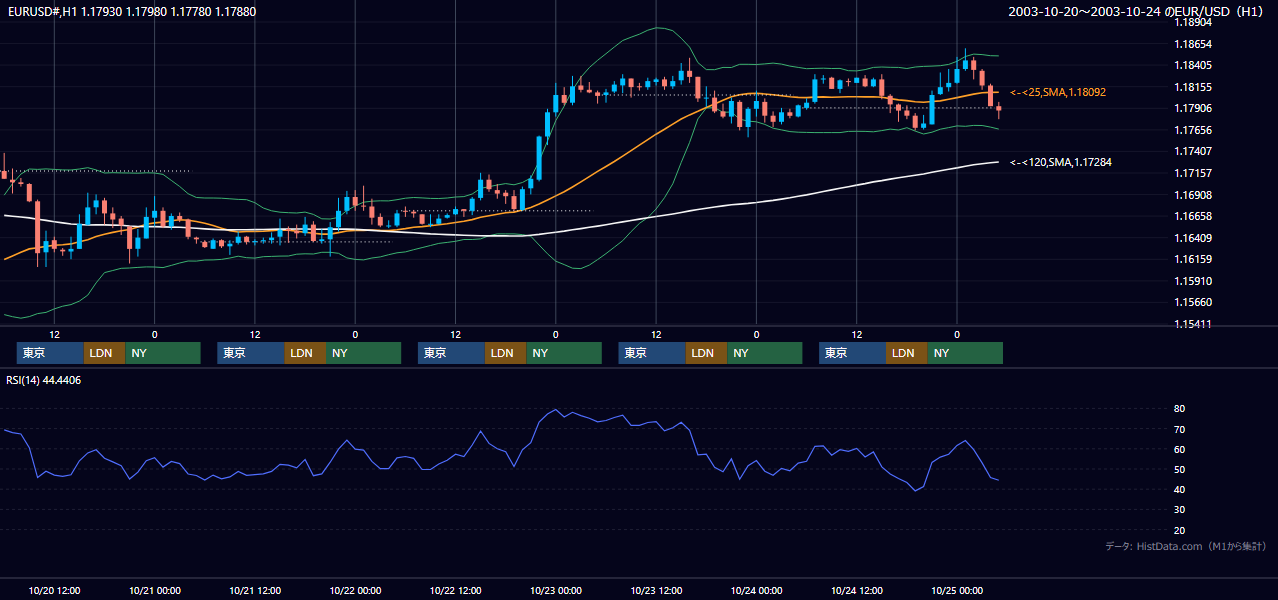Screen dimensions: 1278x600
Task: Select the 25 SMA label reading 1.18092
Action: [x=1058, y=92]
